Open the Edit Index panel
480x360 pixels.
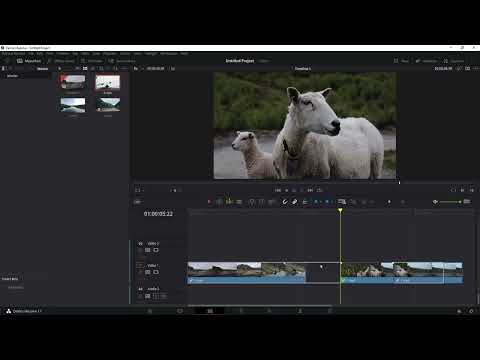(91, 61)
